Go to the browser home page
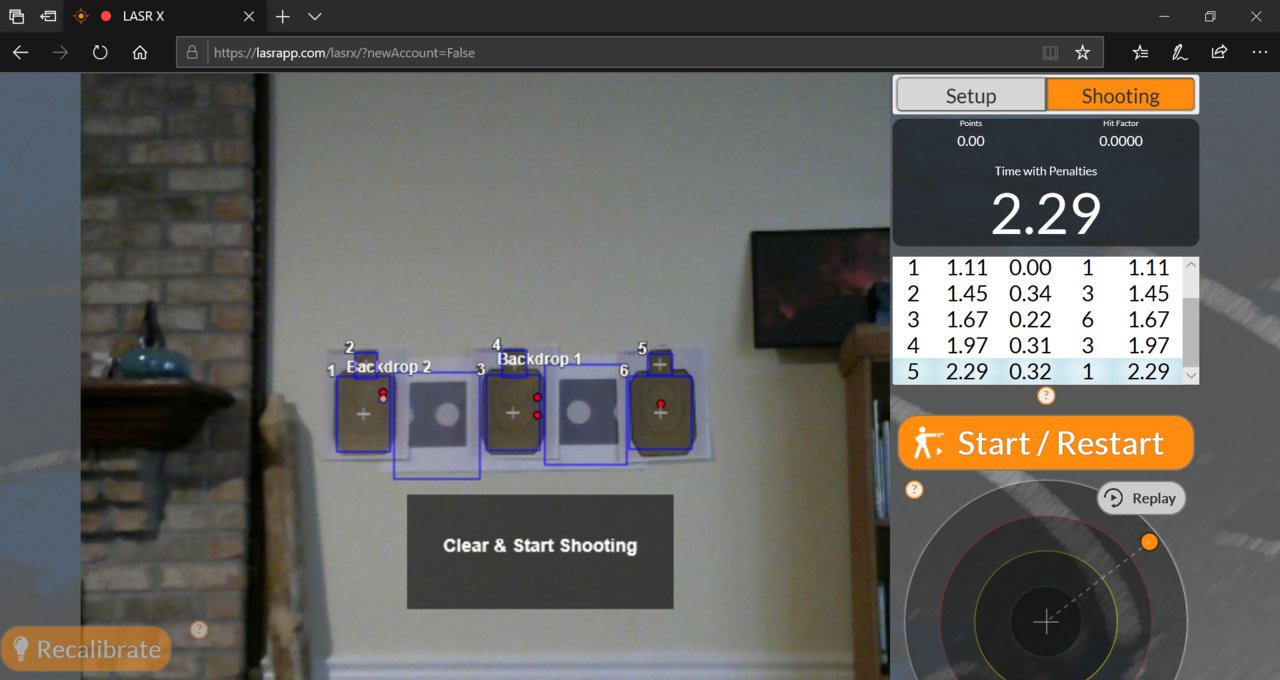Screen dimensions: 1280x680 click(140, 52)
